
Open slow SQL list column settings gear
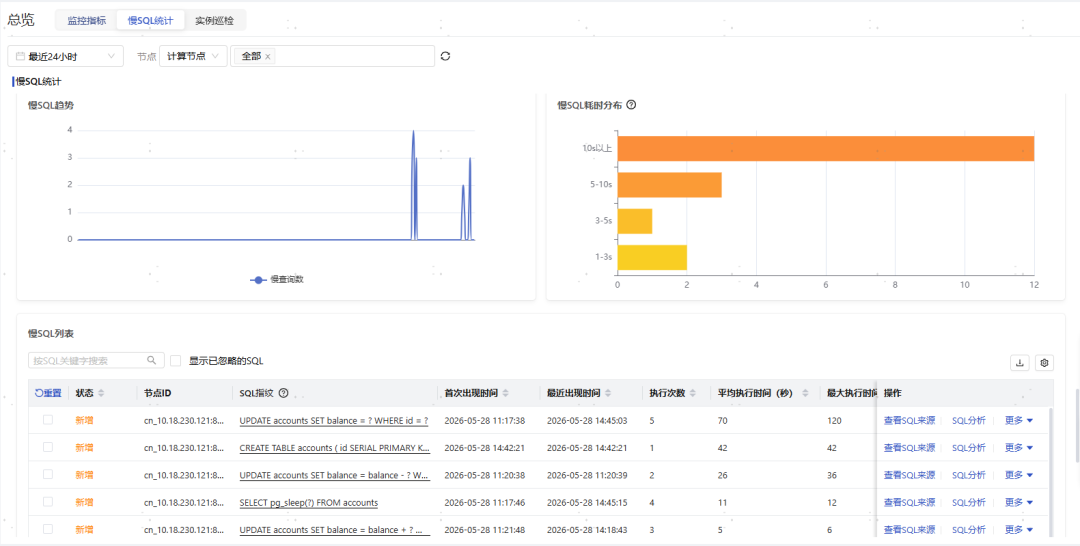tap(1044, 362)
